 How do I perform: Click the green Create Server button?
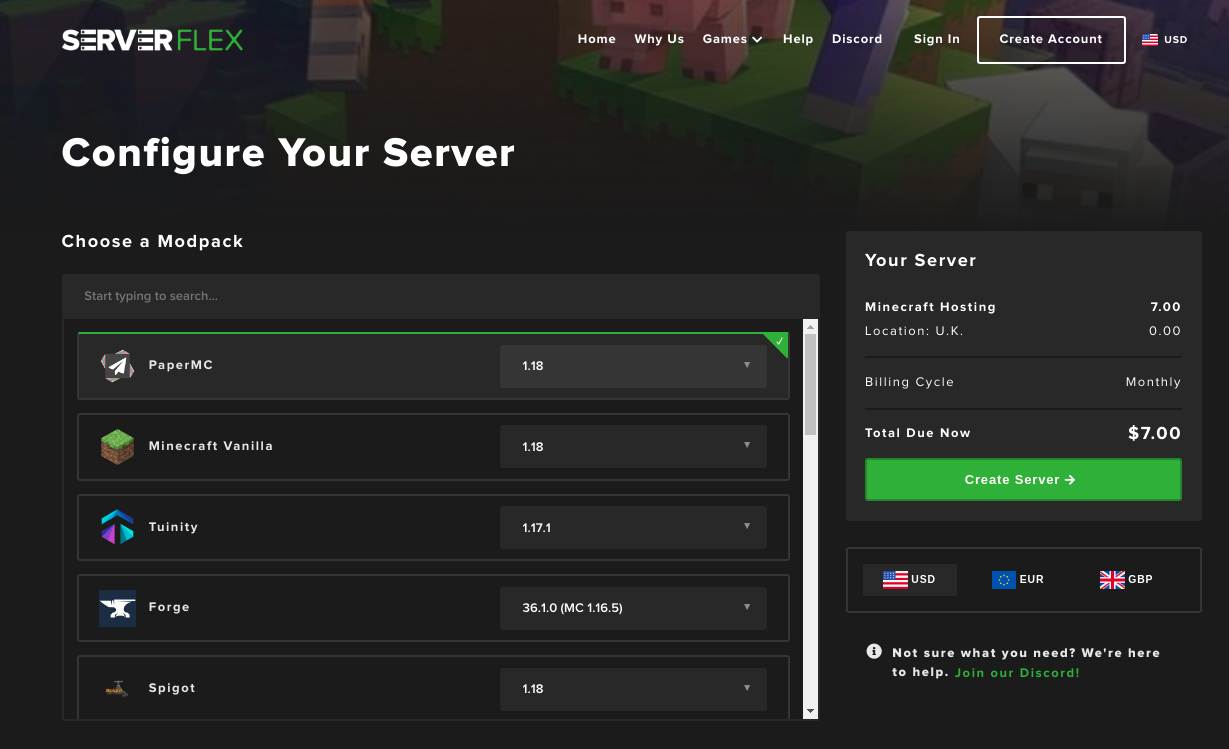(1023, 480)
